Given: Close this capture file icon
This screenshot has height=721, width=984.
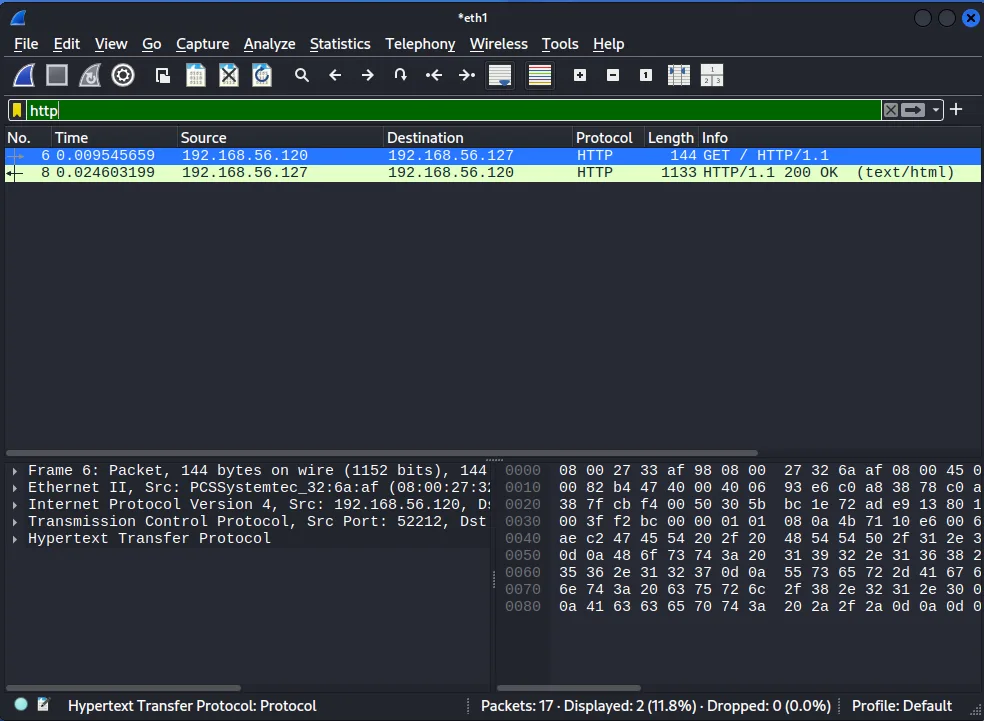Looking at the screenshot, I should [x=229, y=75].
